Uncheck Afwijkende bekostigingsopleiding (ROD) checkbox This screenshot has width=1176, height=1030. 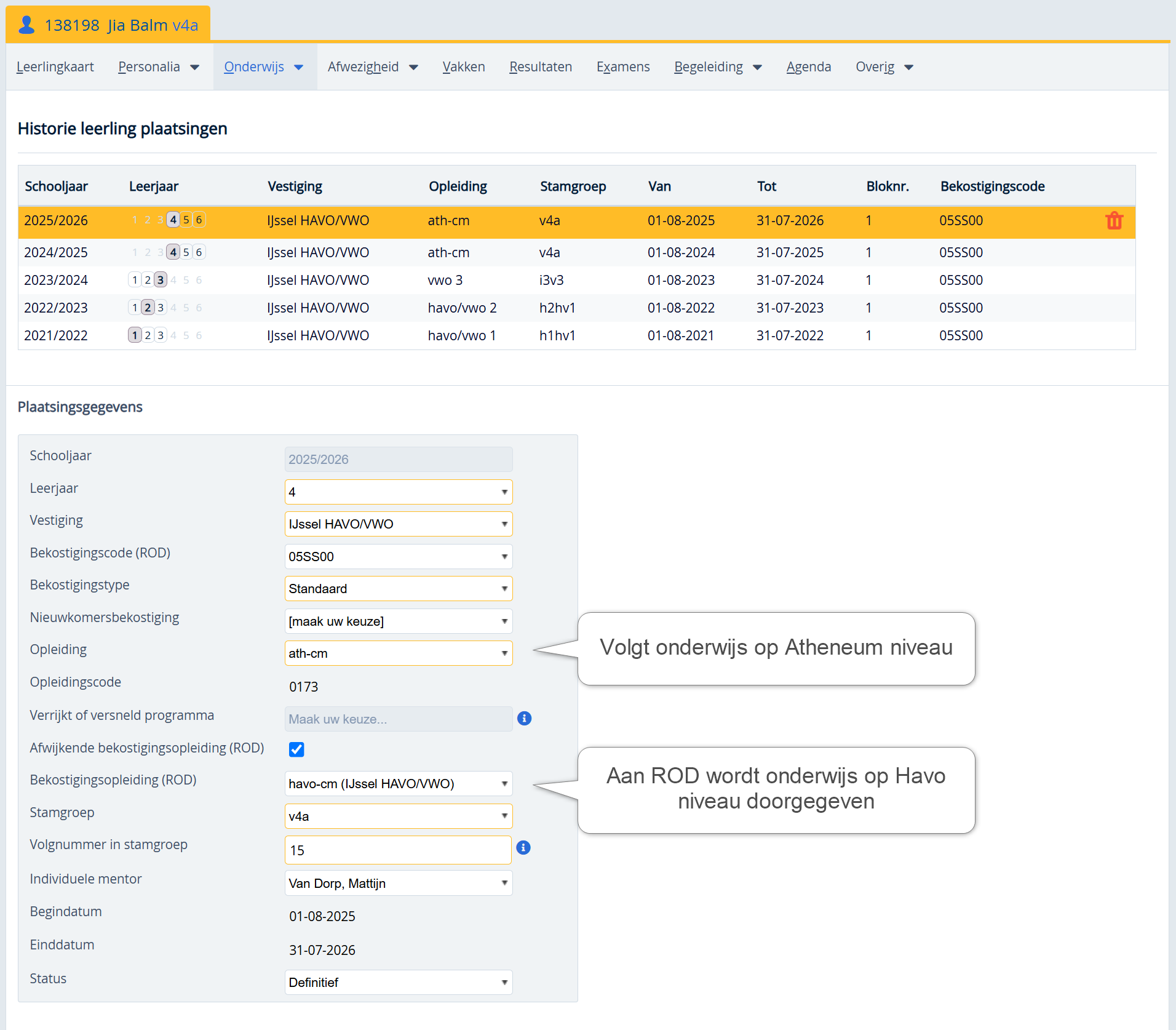pyautogui.click(x=296, y=749)
